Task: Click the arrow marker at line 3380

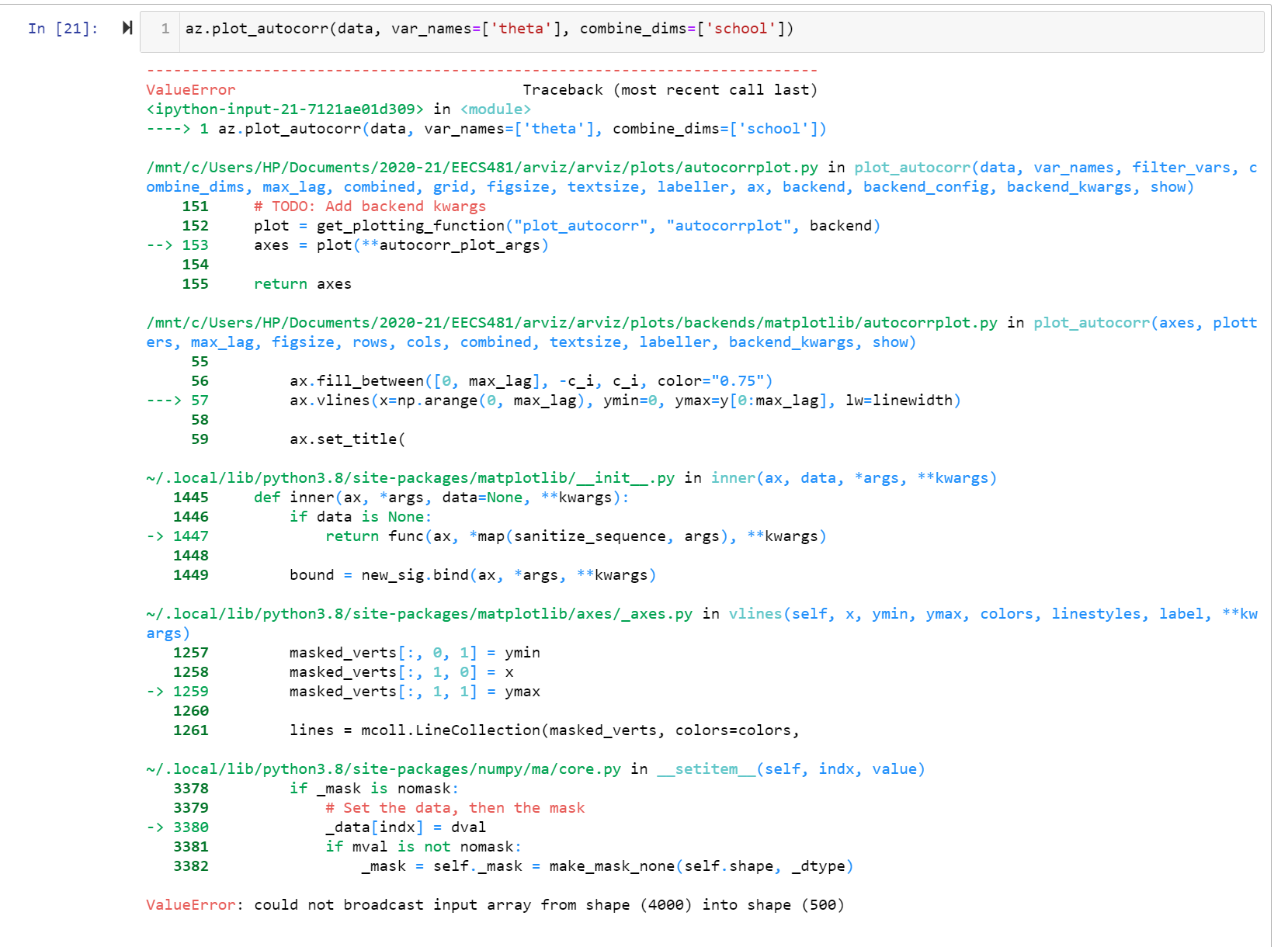Action: pyautogui.click(x=154, y=827)
